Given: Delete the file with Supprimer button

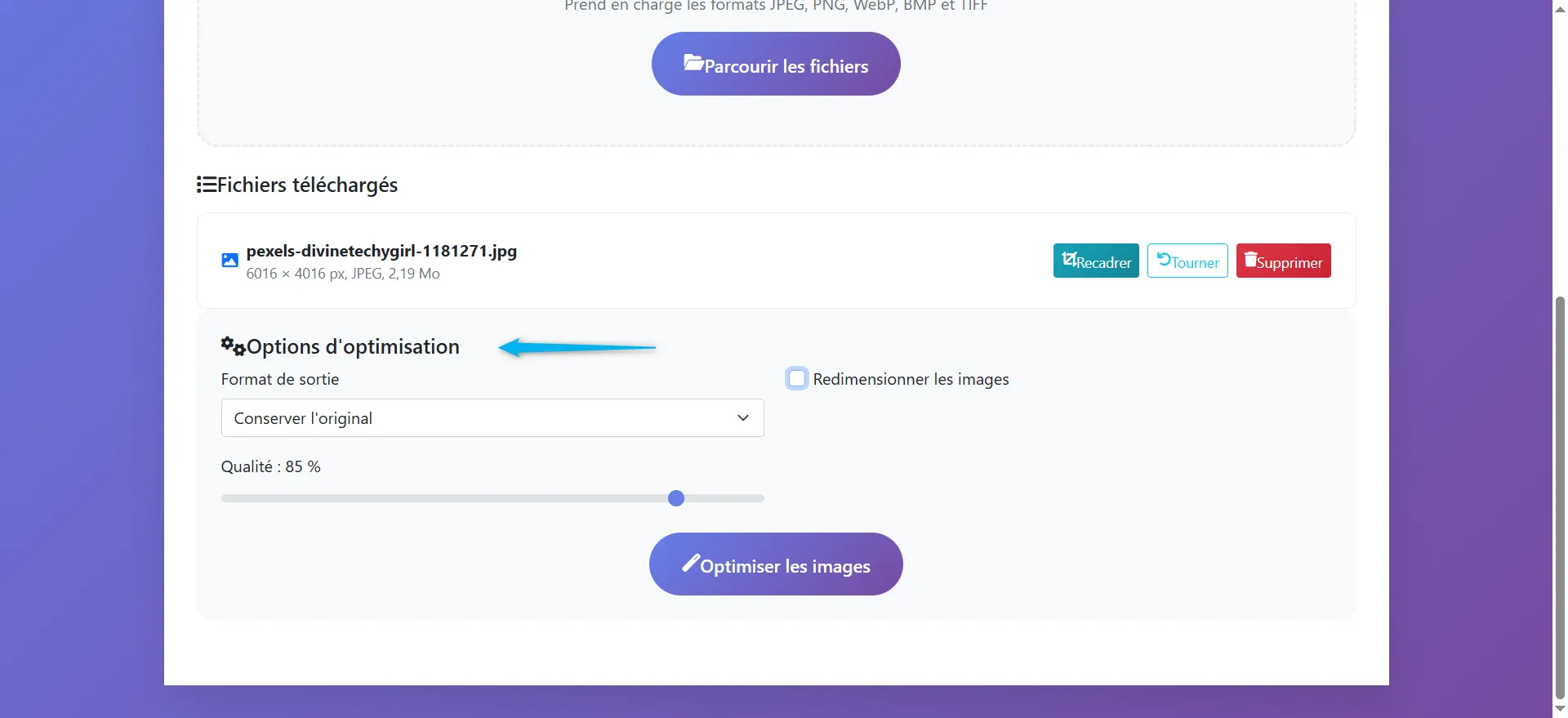Looking at the screenshot, I should pos(1284,261).
